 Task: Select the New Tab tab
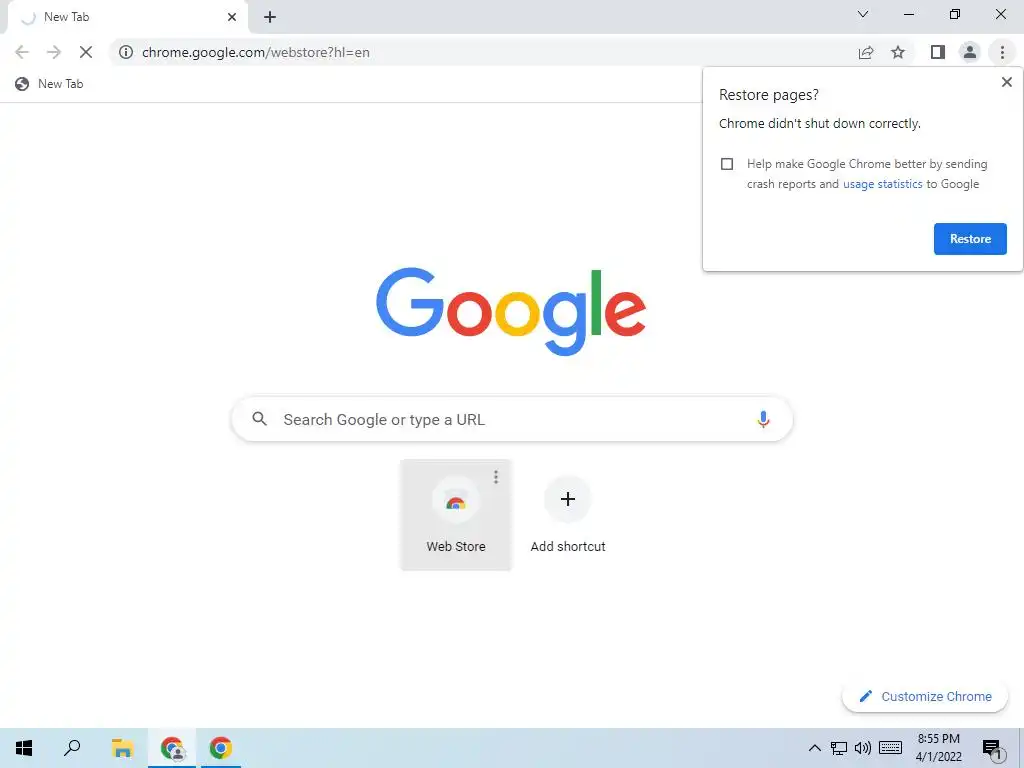coord(127,17)
